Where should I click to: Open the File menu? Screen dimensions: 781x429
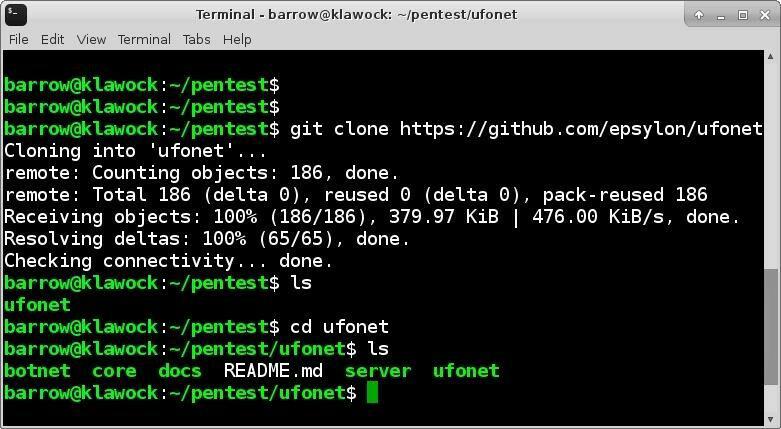(18, 39)
